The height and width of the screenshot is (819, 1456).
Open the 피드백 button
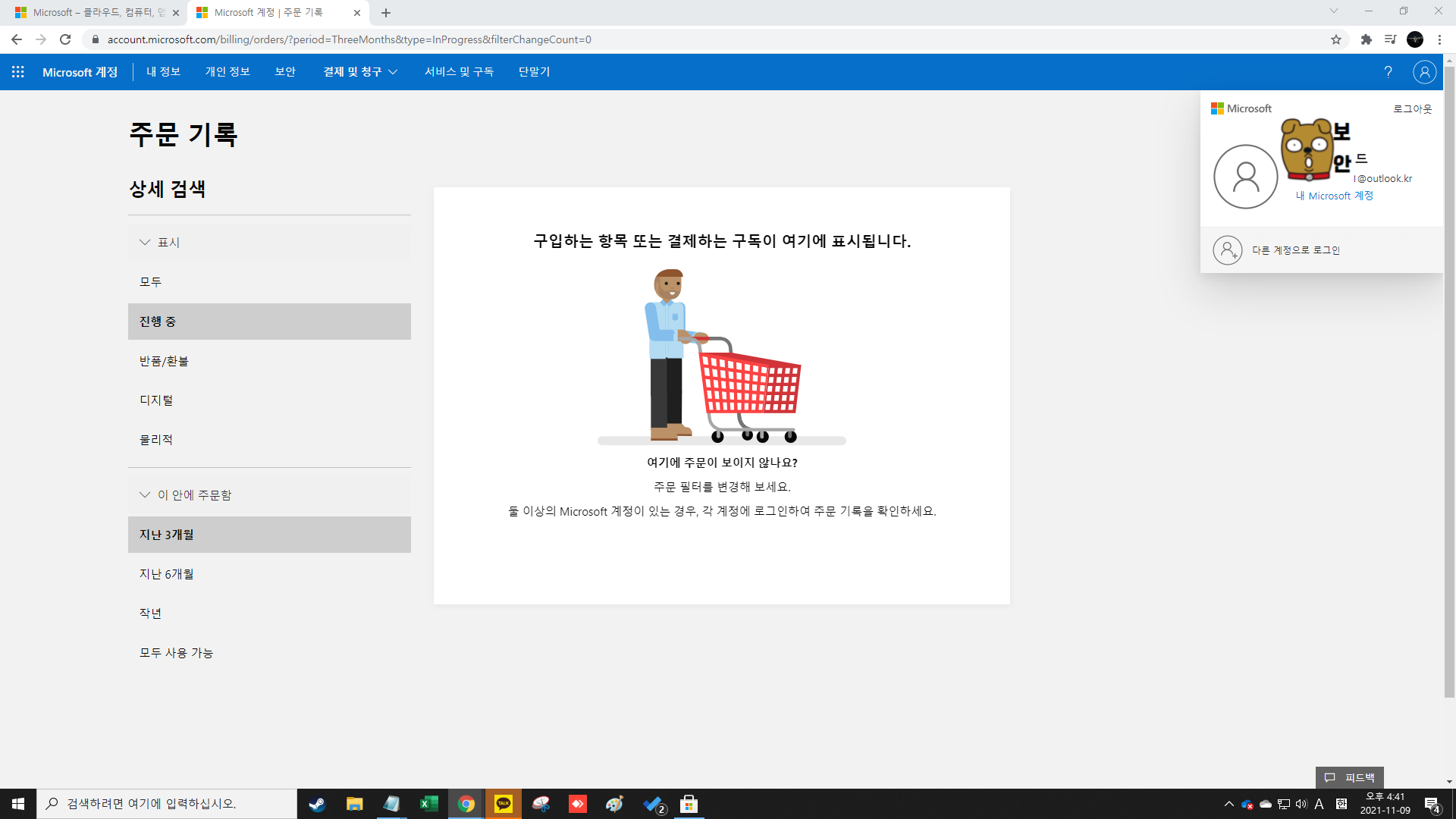point(1350,778)
